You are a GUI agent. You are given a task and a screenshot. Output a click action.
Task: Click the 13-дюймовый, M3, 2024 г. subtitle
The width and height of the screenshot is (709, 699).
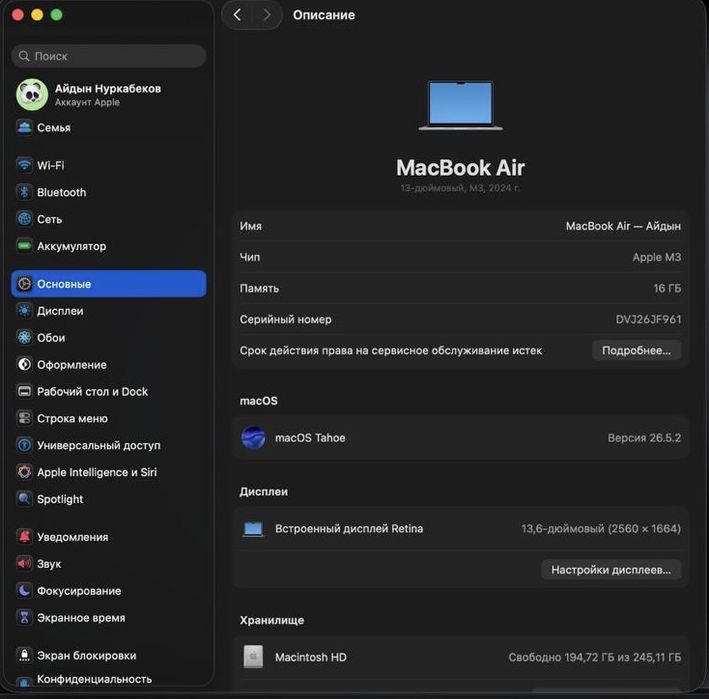[x=460, y=188]
